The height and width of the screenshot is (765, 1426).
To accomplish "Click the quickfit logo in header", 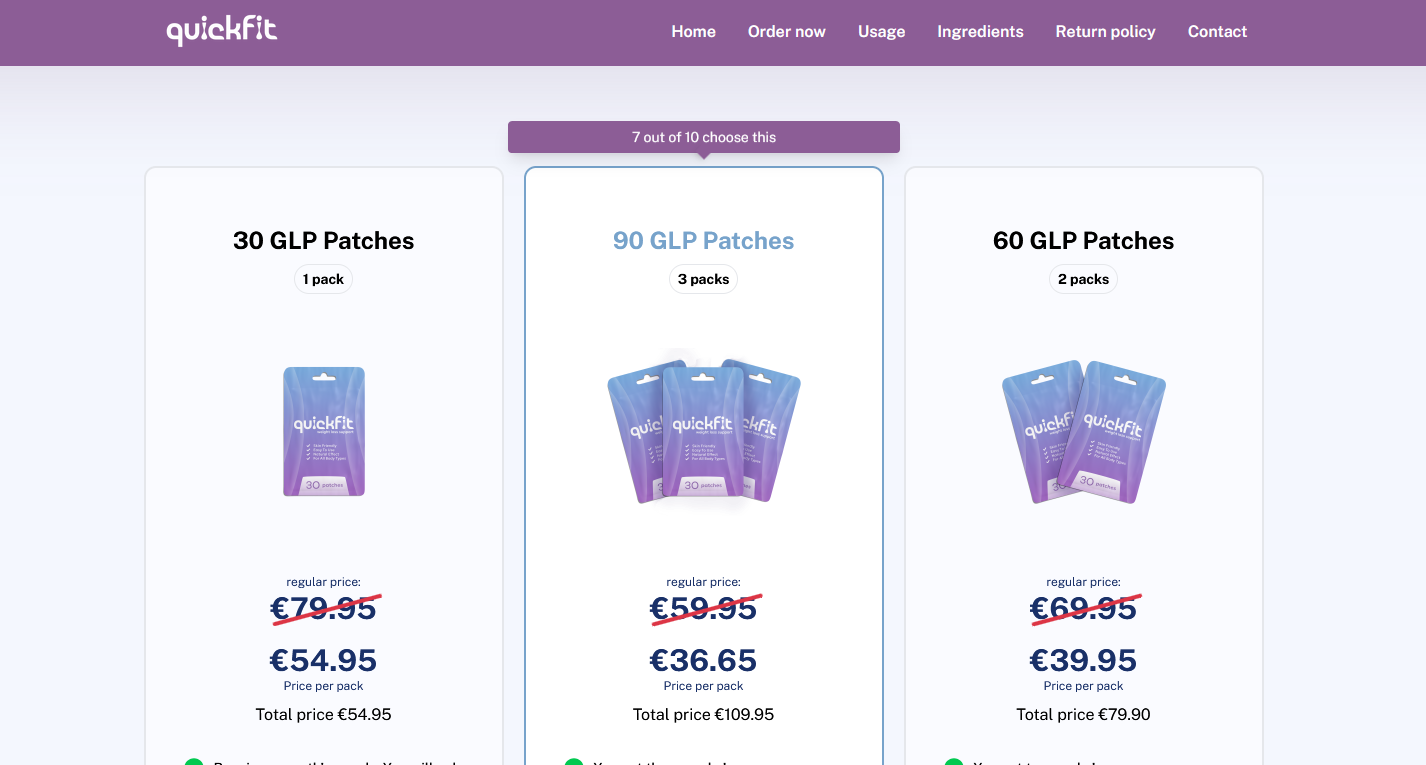I will 222,30.
